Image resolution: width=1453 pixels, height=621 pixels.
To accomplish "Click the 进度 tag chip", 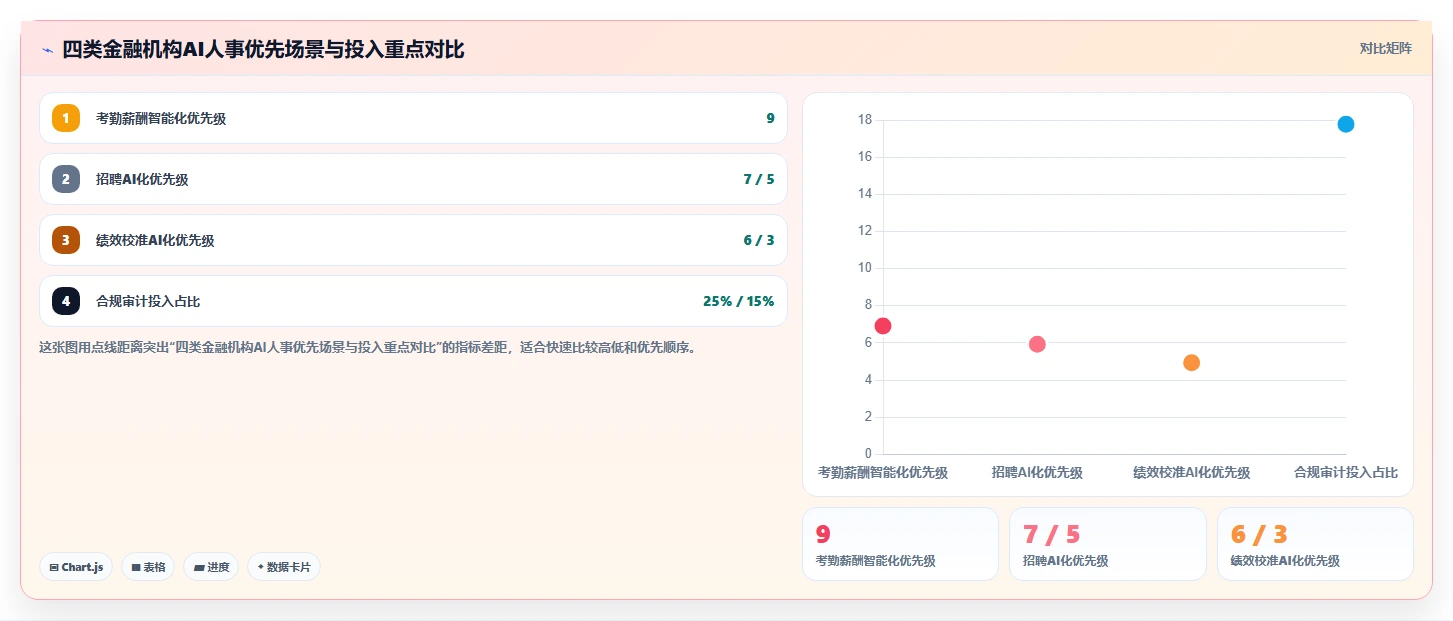I will point(211,567).
